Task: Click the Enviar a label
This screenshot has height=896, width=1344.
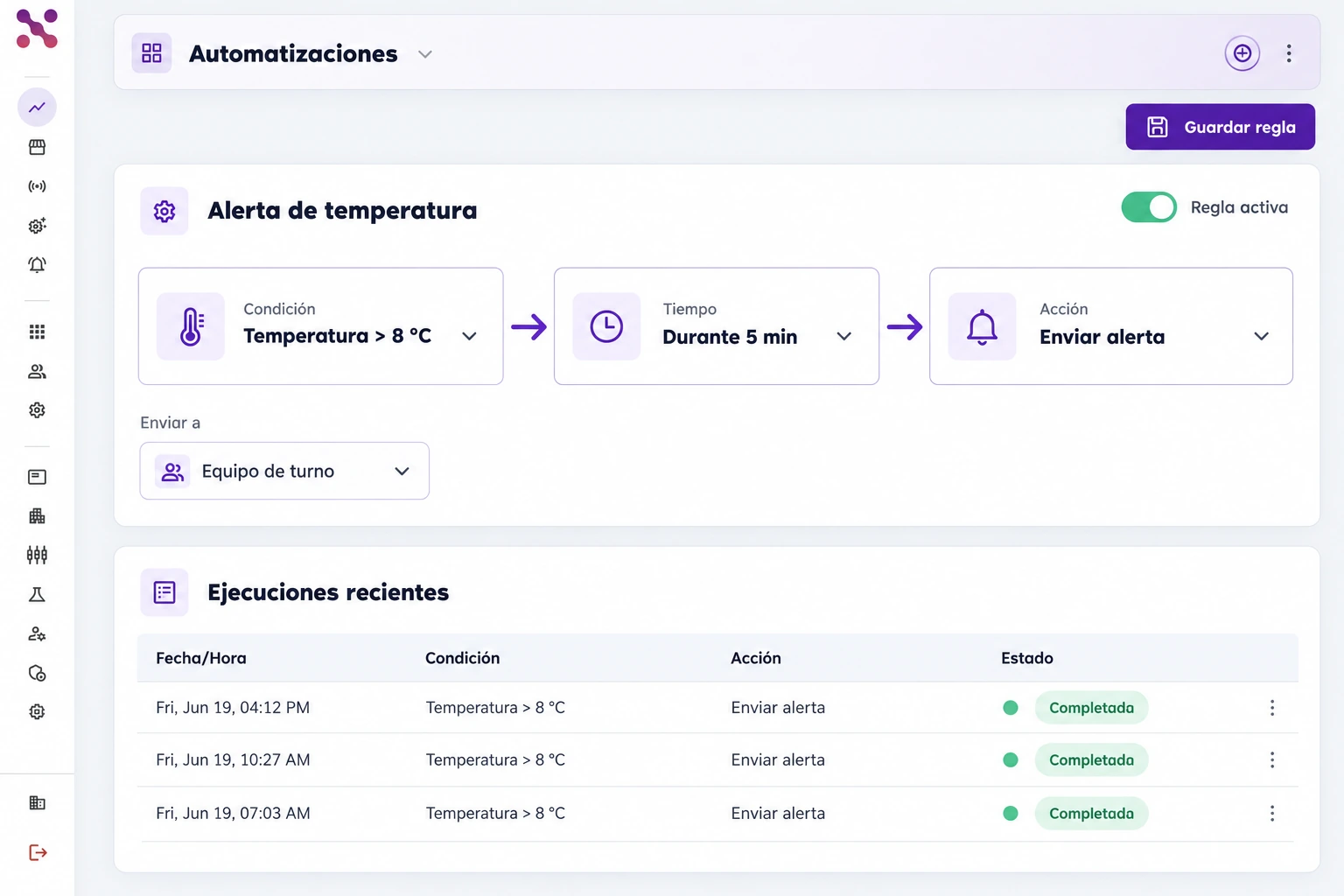Action: pyautogui.click(x=171, y=423)
